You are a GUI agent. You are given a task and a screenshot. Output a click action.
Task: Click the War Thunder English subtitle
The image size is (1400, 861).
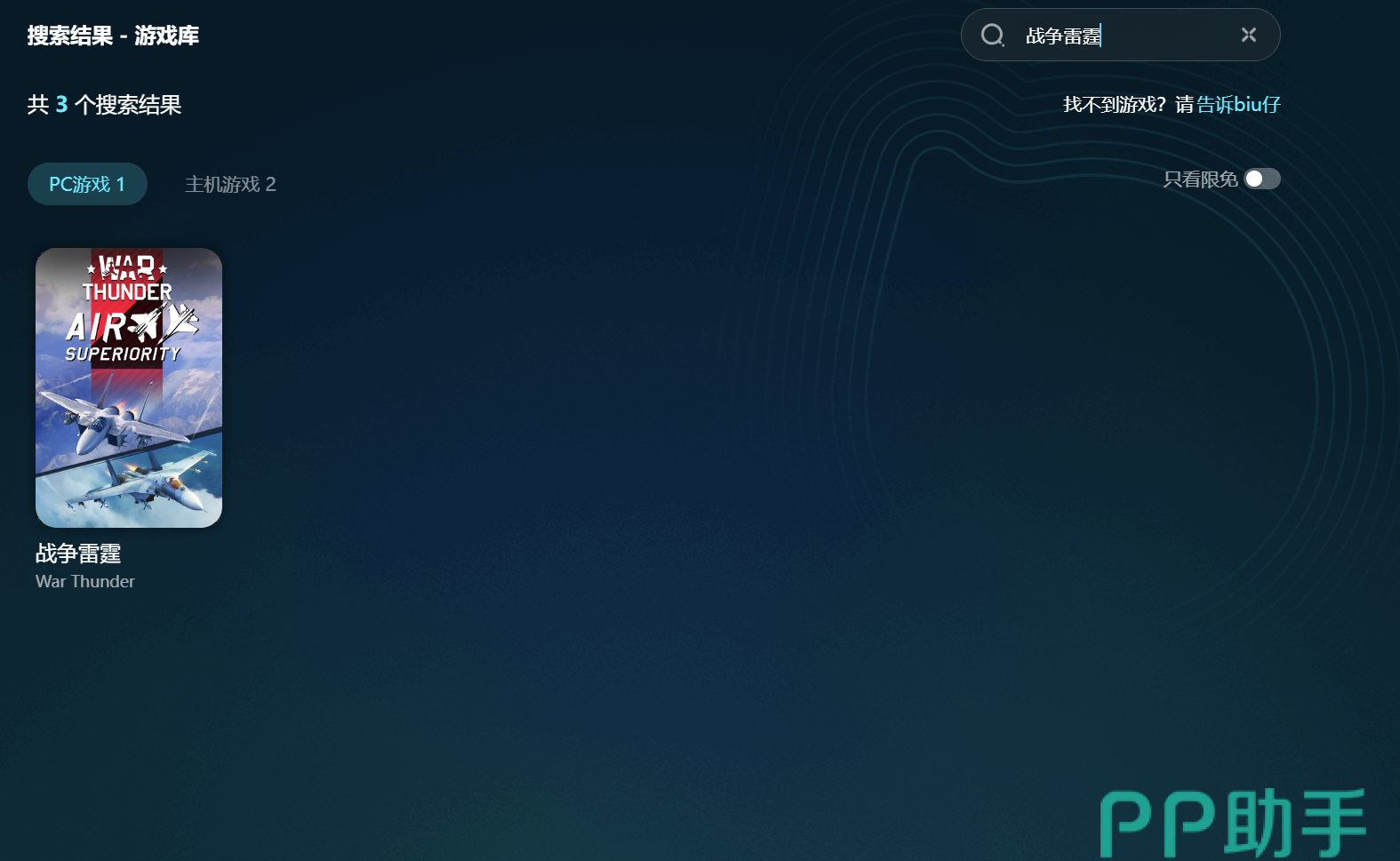pyautogui.click(x=85, y=581)
